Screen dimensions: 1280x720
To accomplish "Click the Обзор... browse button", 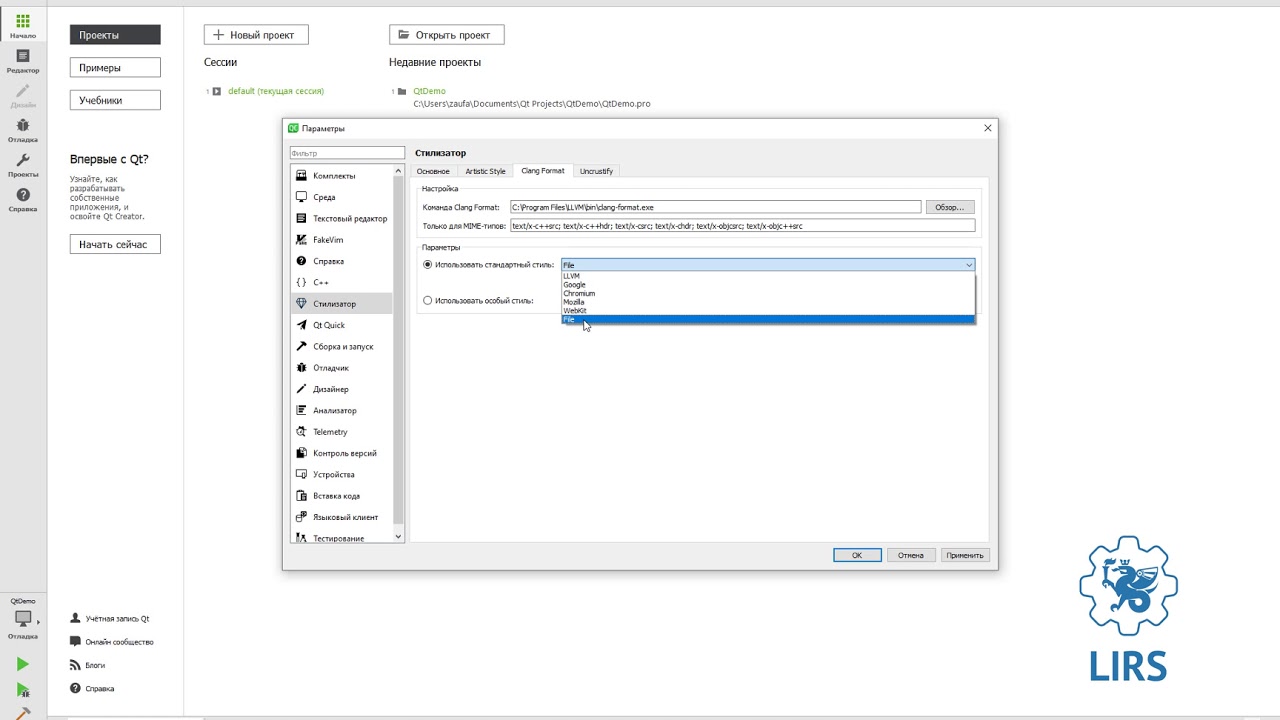I will (x=950, y=207).
